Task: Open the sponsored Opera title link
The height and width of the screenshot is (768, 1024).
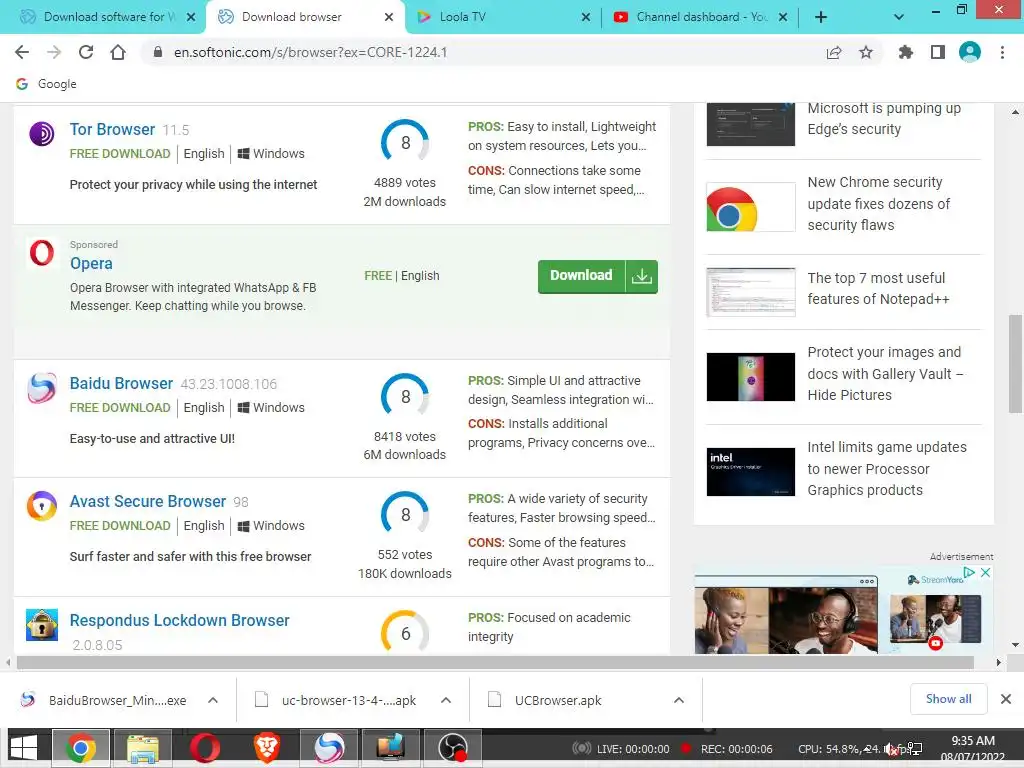Action: (x=91, y=263)
